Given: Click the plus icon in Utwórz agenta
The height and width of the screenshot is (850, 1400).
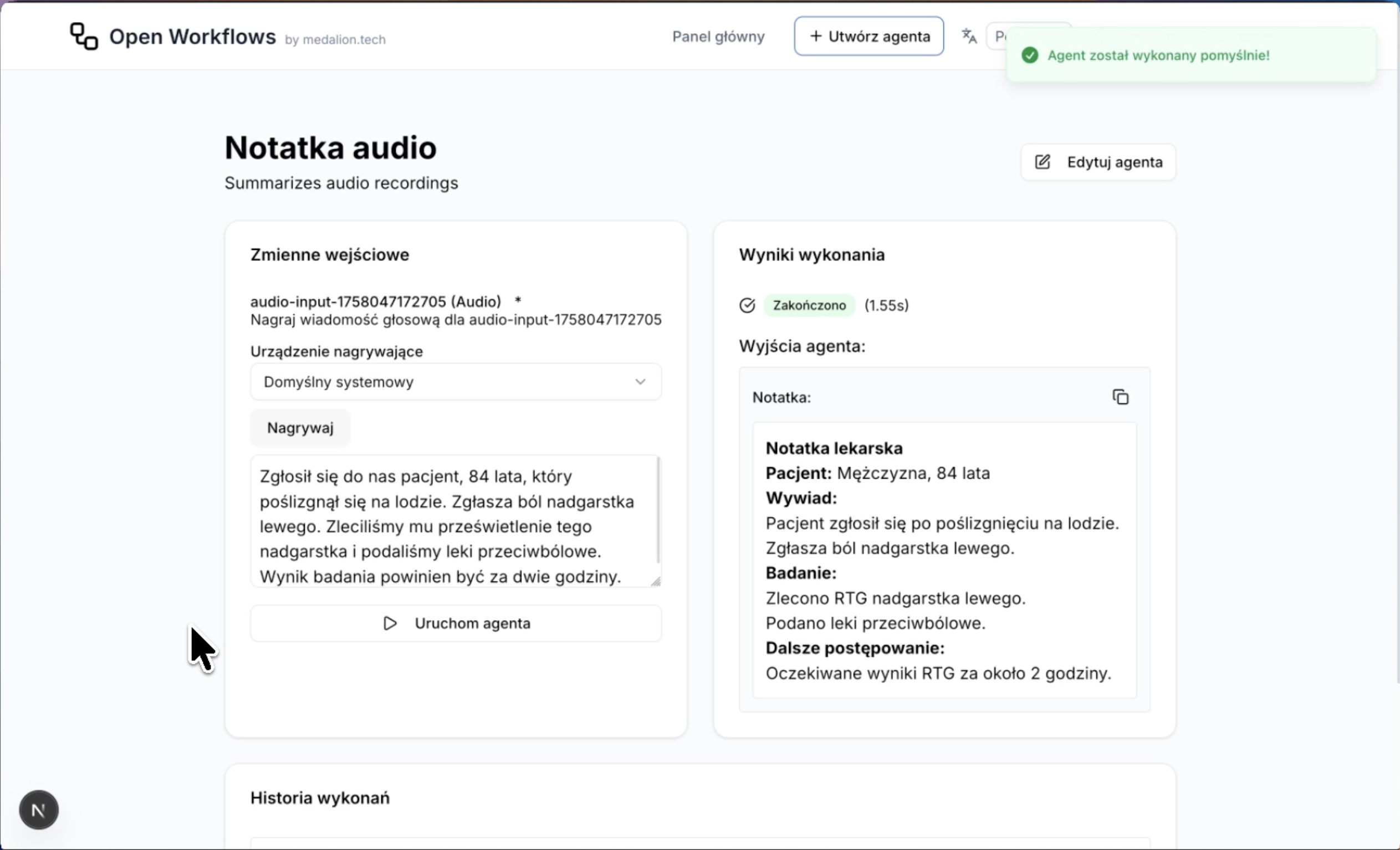Looking at the screenshot, I should pyautogui.click(x=815, y=36).
